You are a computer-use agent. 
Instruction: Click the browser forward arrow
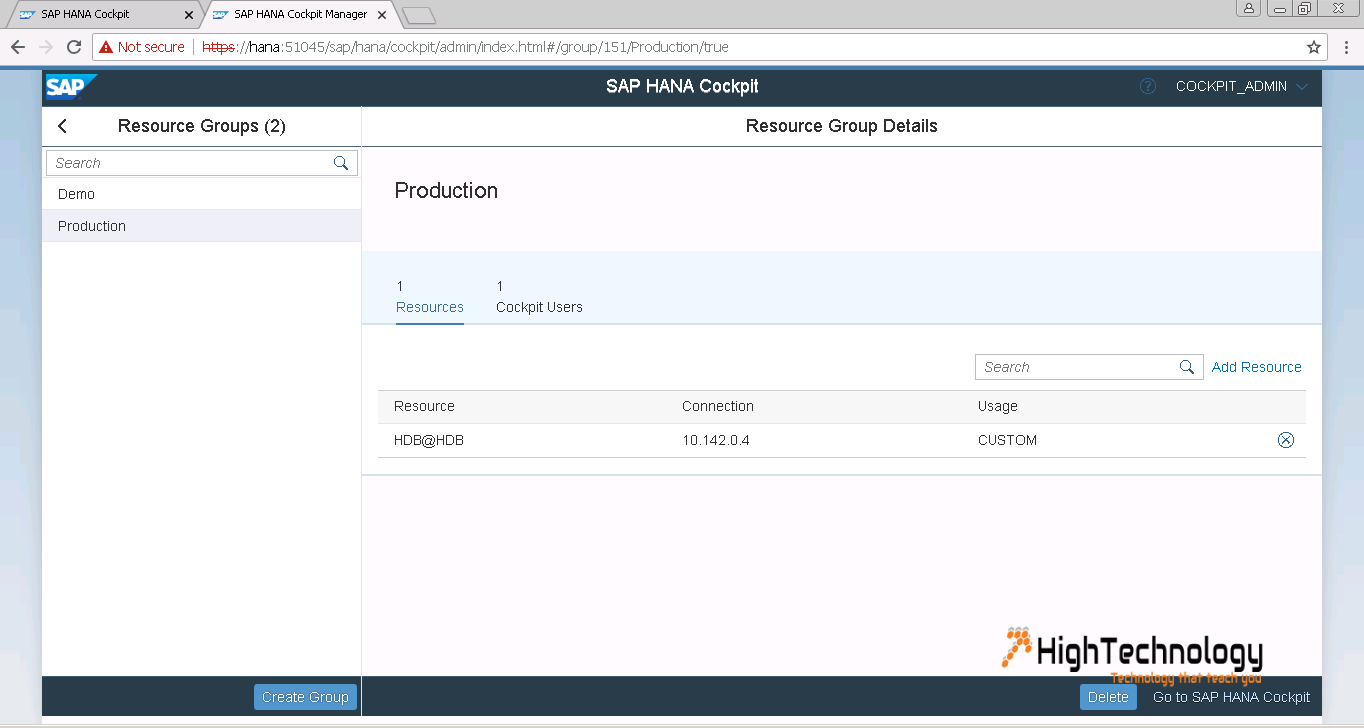click(x=46, y=47)
